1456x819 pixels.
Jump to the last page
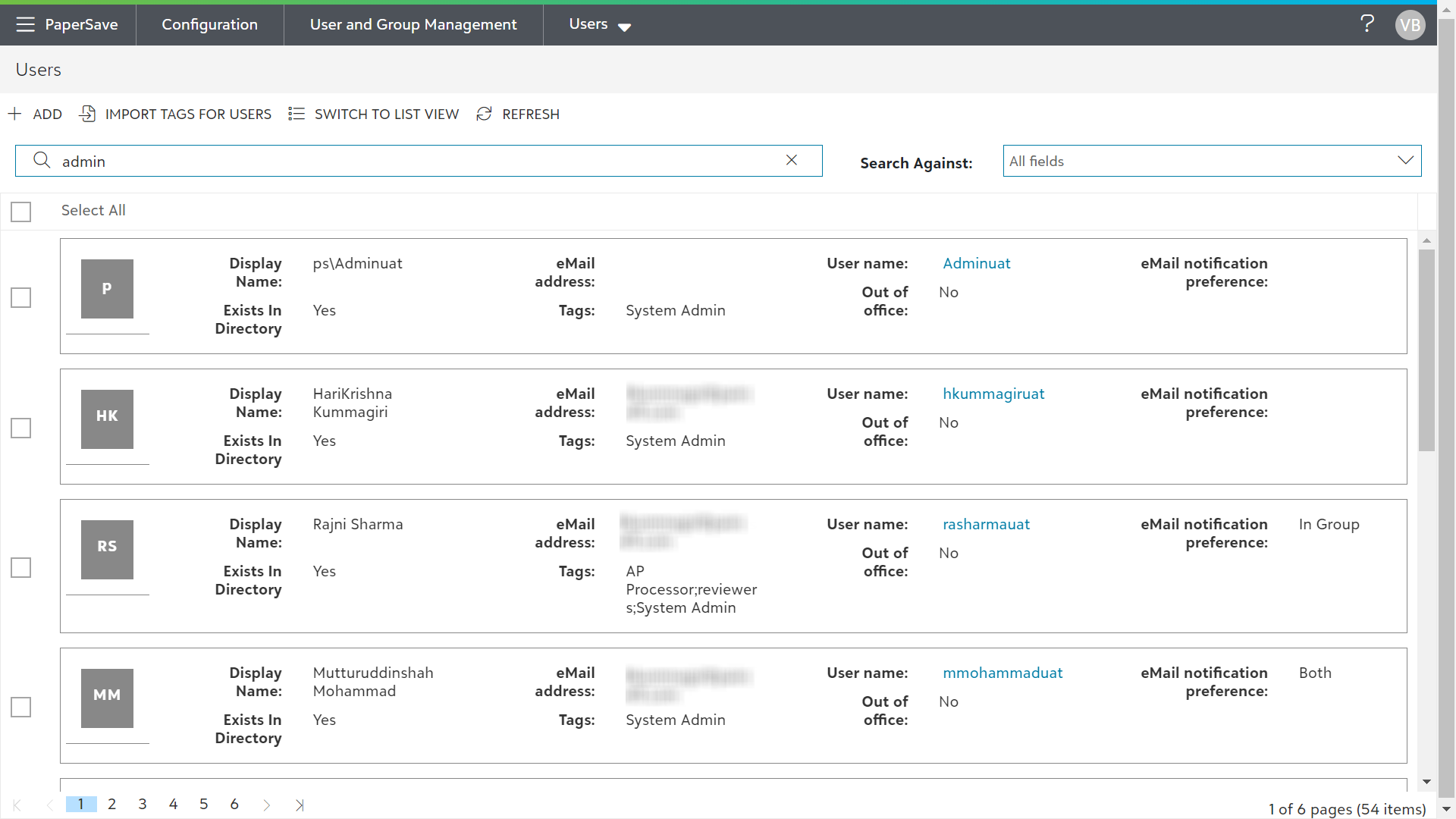(300, 805)
